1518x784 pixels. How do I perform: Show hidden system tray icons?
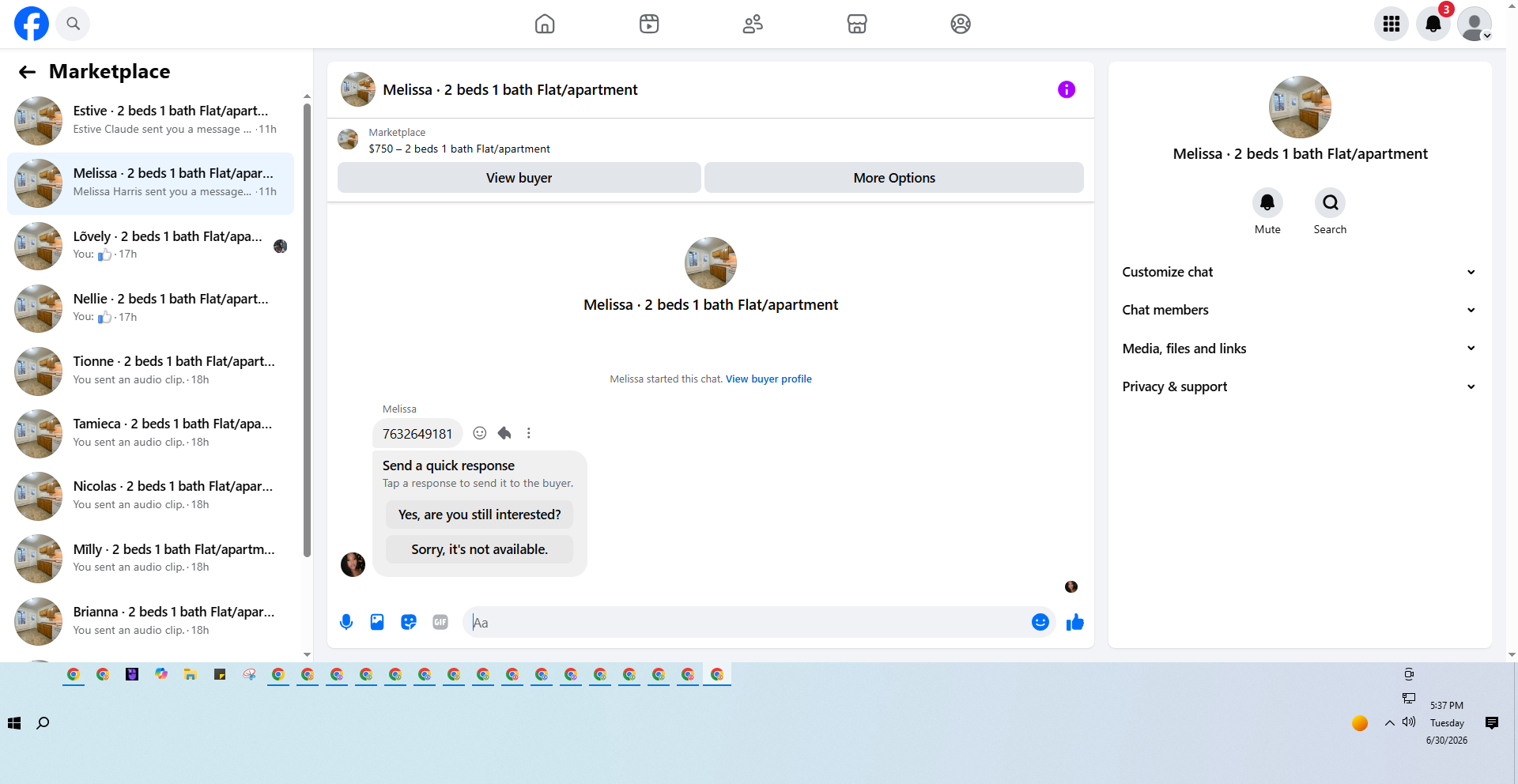coord(1389,723)
